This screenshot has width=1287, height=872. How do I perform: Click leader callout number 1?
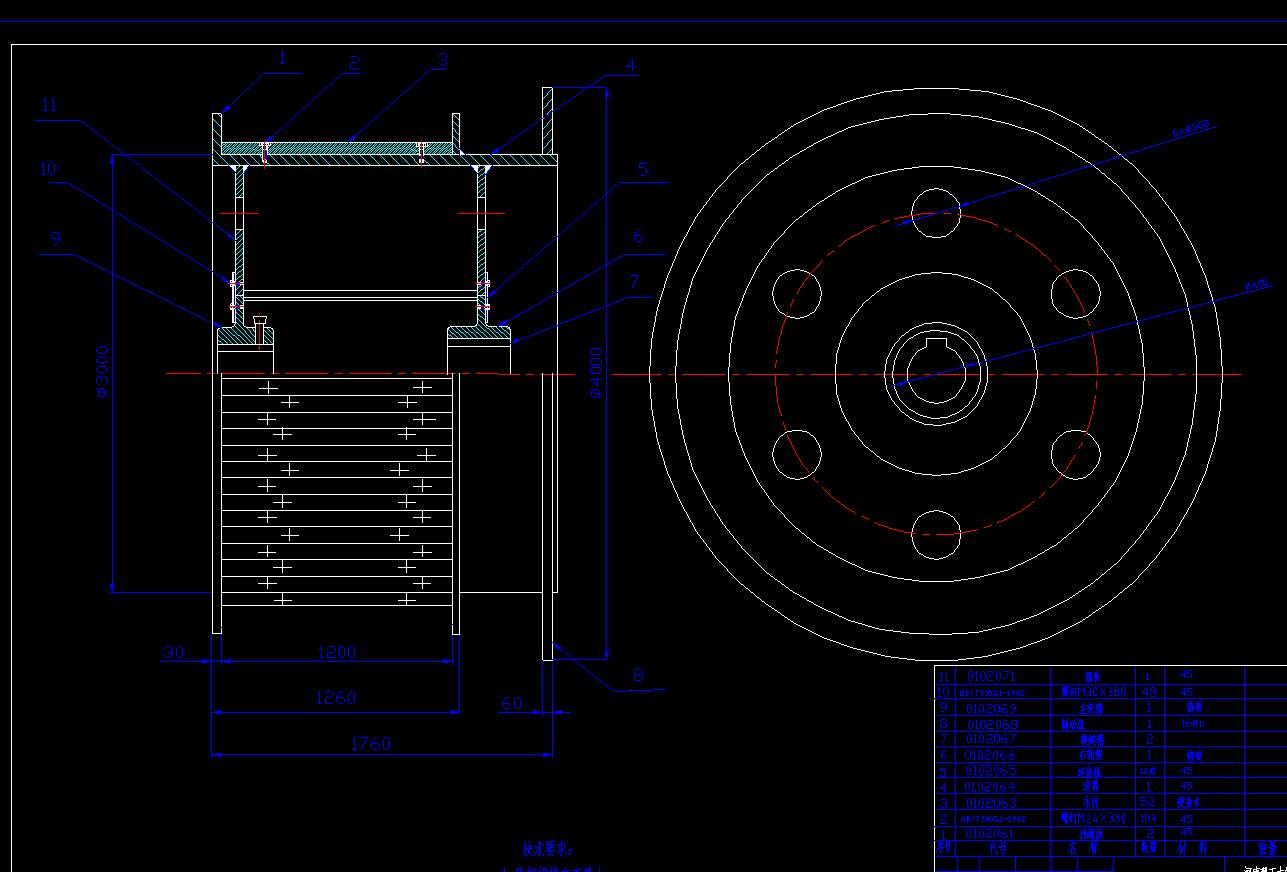pos(282,58)
